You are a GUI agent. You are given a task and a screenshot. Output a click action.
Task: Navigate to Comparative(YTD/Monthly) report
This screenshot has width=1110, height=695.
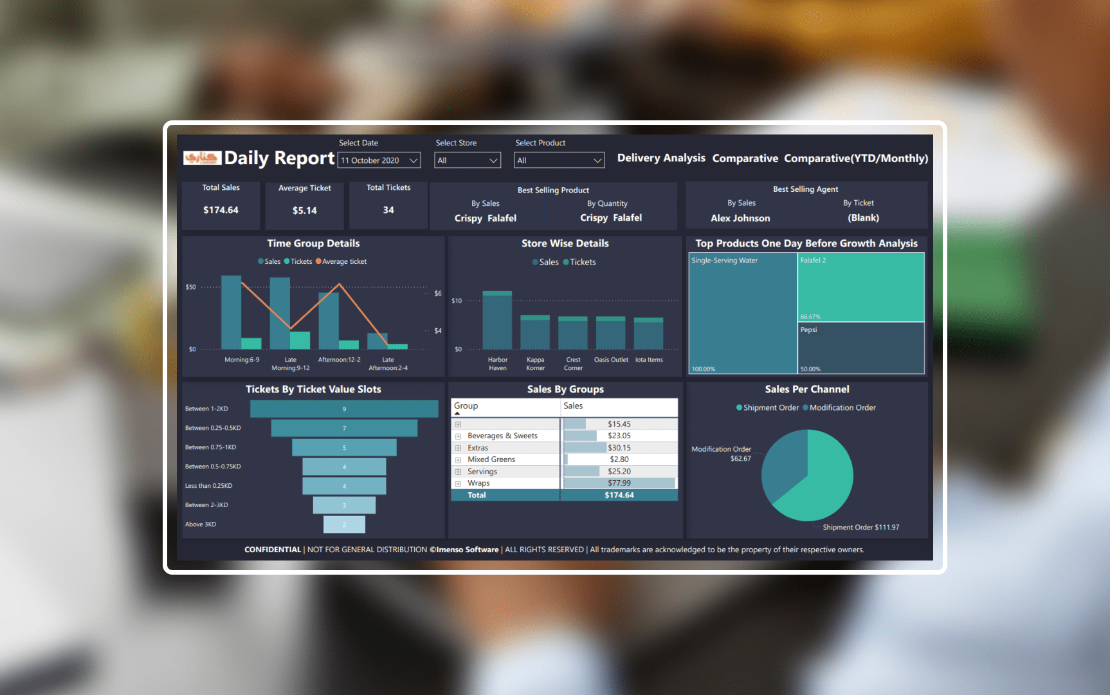coord(855,158)
